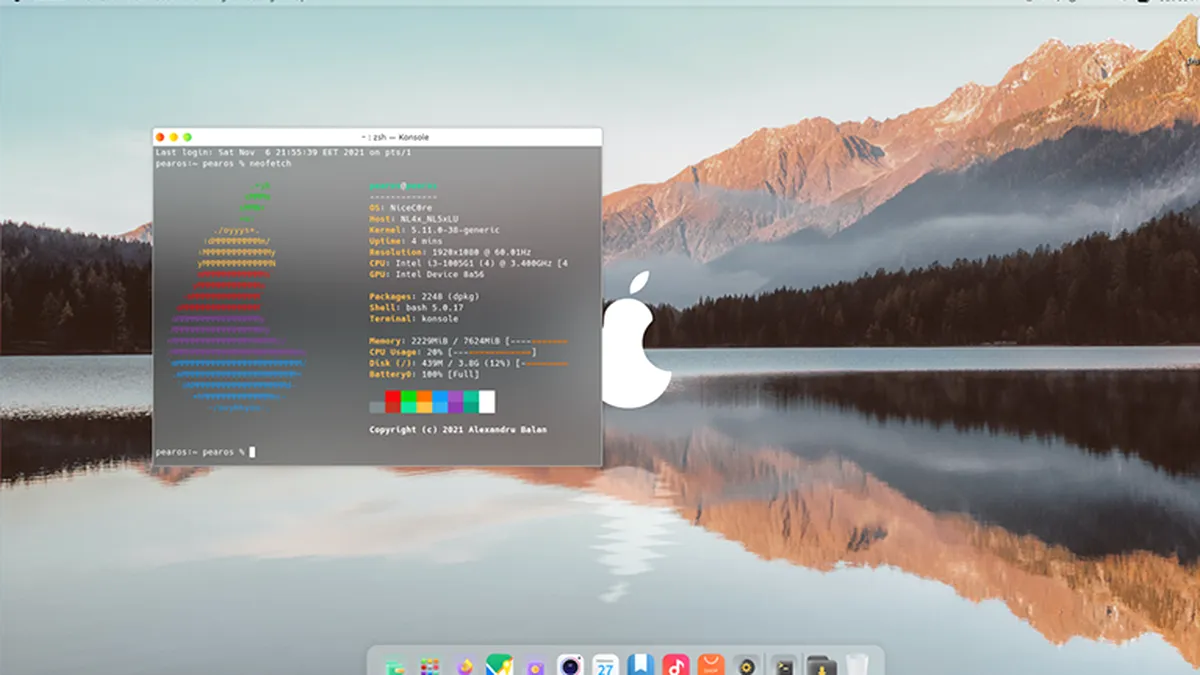Screen dimensions: 1200x675
Task: Click the "Shell: bash 5.0.17" line
Action: click(x=414, y=308)
